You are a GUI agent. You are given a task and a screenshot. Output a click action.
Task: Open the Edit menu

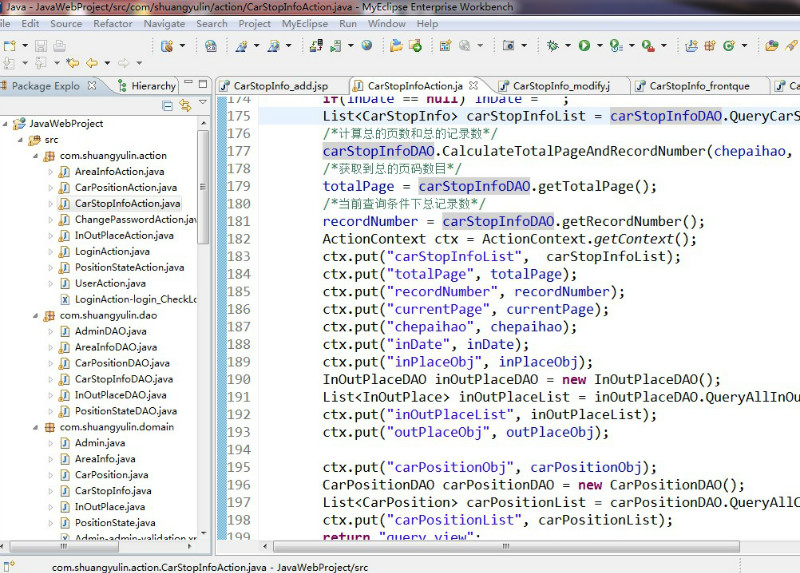click(x=30, y=23)
